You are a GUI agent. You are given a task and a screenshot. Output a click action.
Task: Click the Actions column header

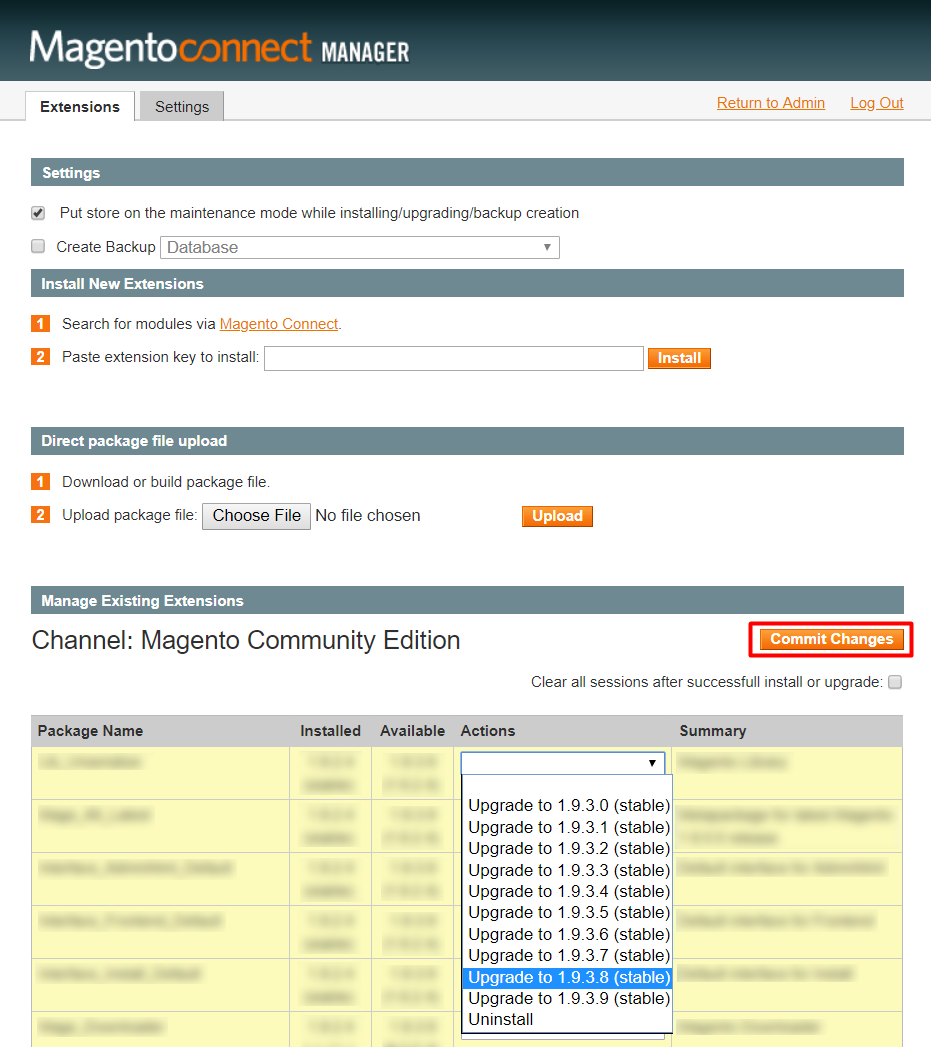[488, 730]
